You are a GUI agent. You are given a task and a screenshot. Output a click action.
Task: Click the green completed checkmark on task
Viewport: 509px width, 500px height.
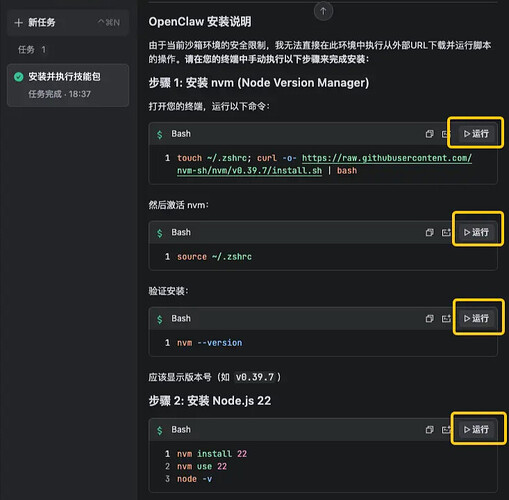[x=19, y=77]
